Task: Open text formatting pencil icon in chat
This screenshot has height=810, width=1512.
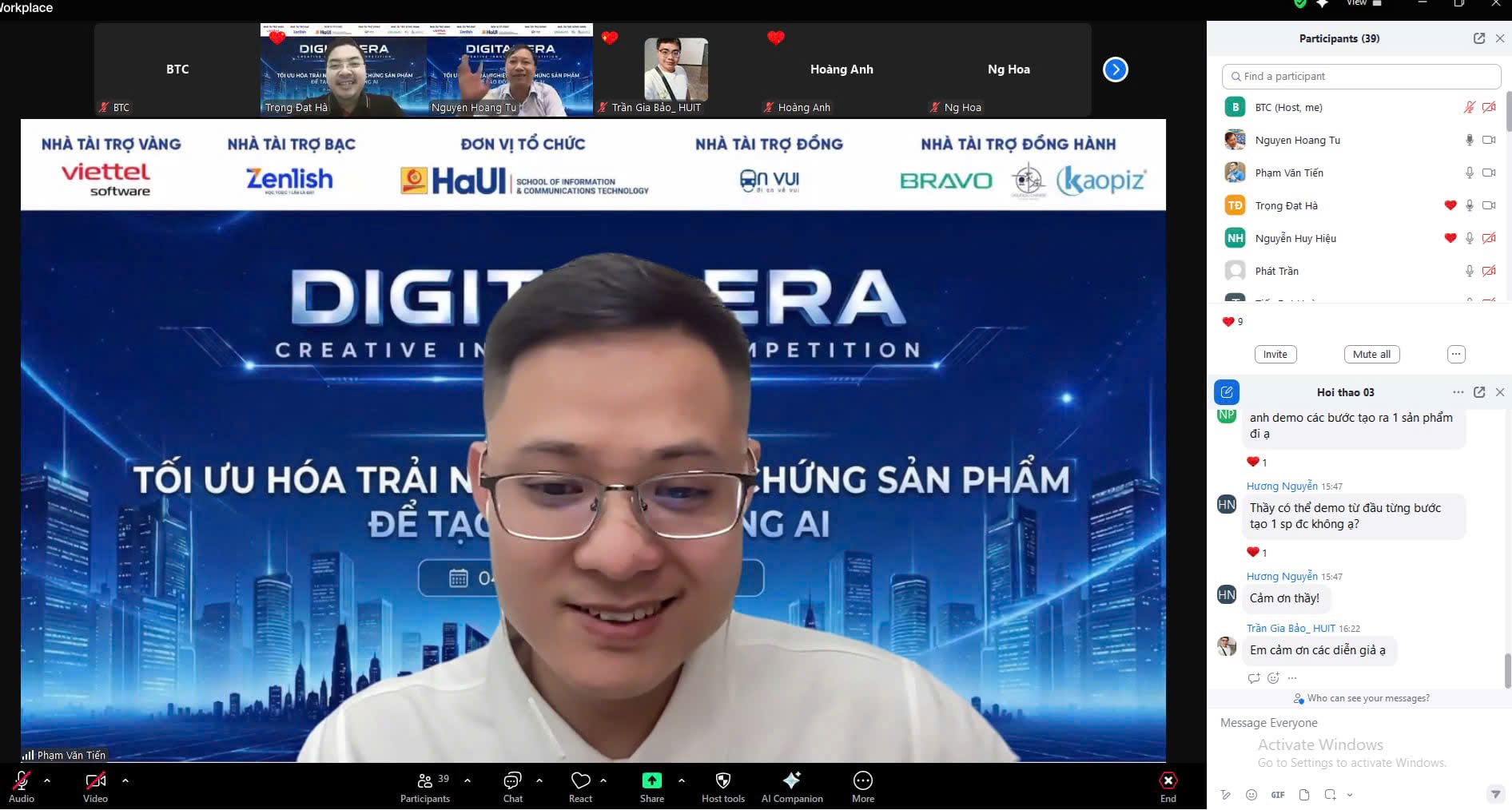Action: pos(1226,795)
